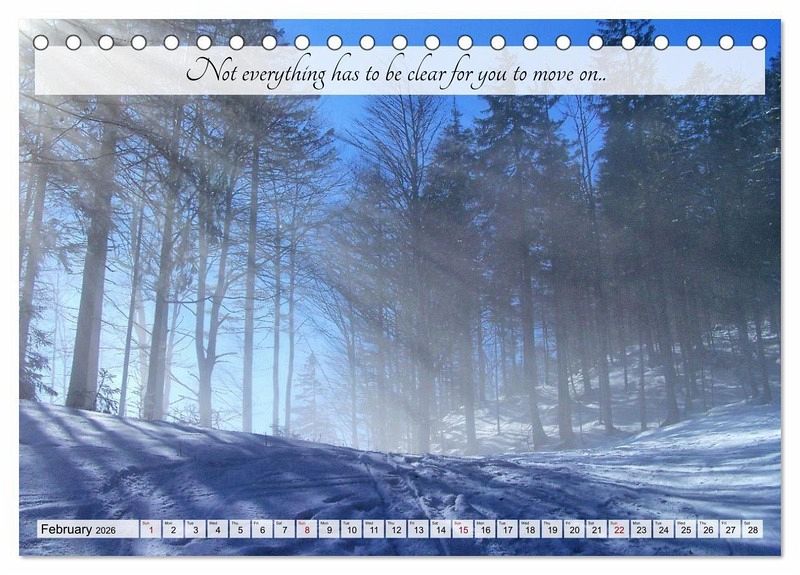Screen dimensions: 800x575
Task: Click the quote text 'Not everything has to be clear'
Action: pos(316,73)
